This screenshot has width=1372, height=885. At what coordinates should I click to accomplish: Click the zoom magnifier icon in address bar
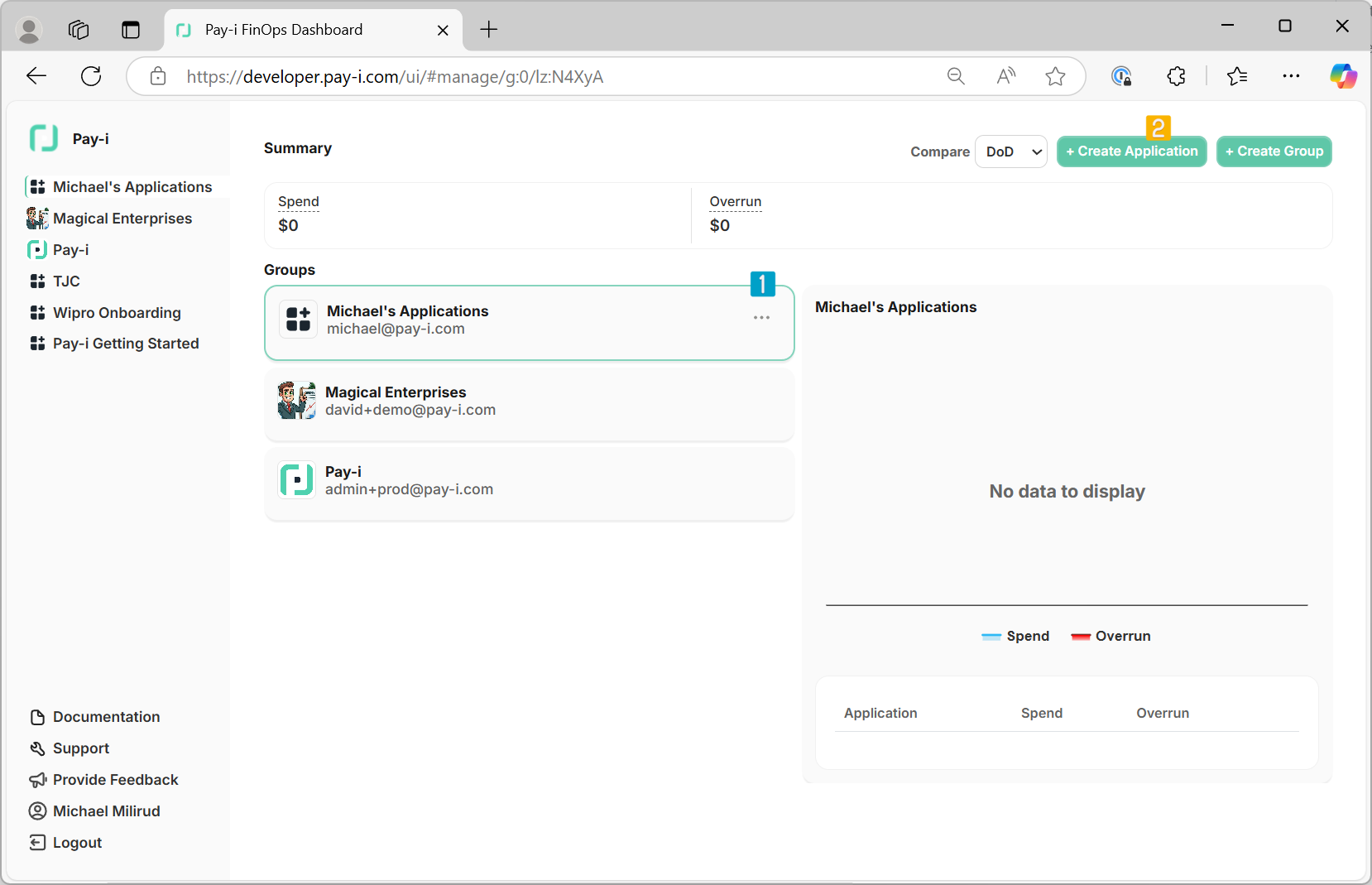956,76
